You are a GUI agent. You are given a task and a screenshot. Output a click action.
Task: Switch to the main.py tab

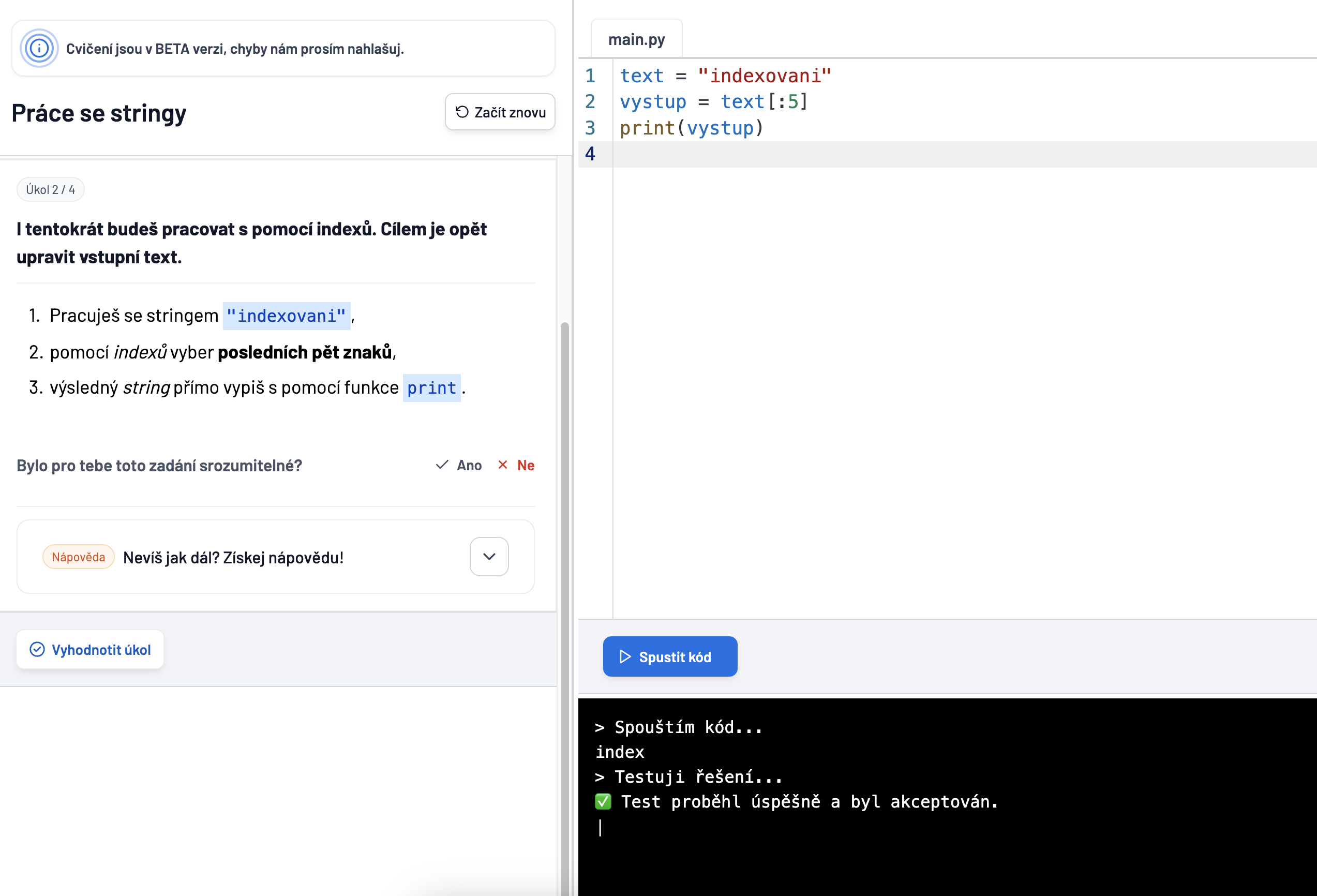(636, 39)
